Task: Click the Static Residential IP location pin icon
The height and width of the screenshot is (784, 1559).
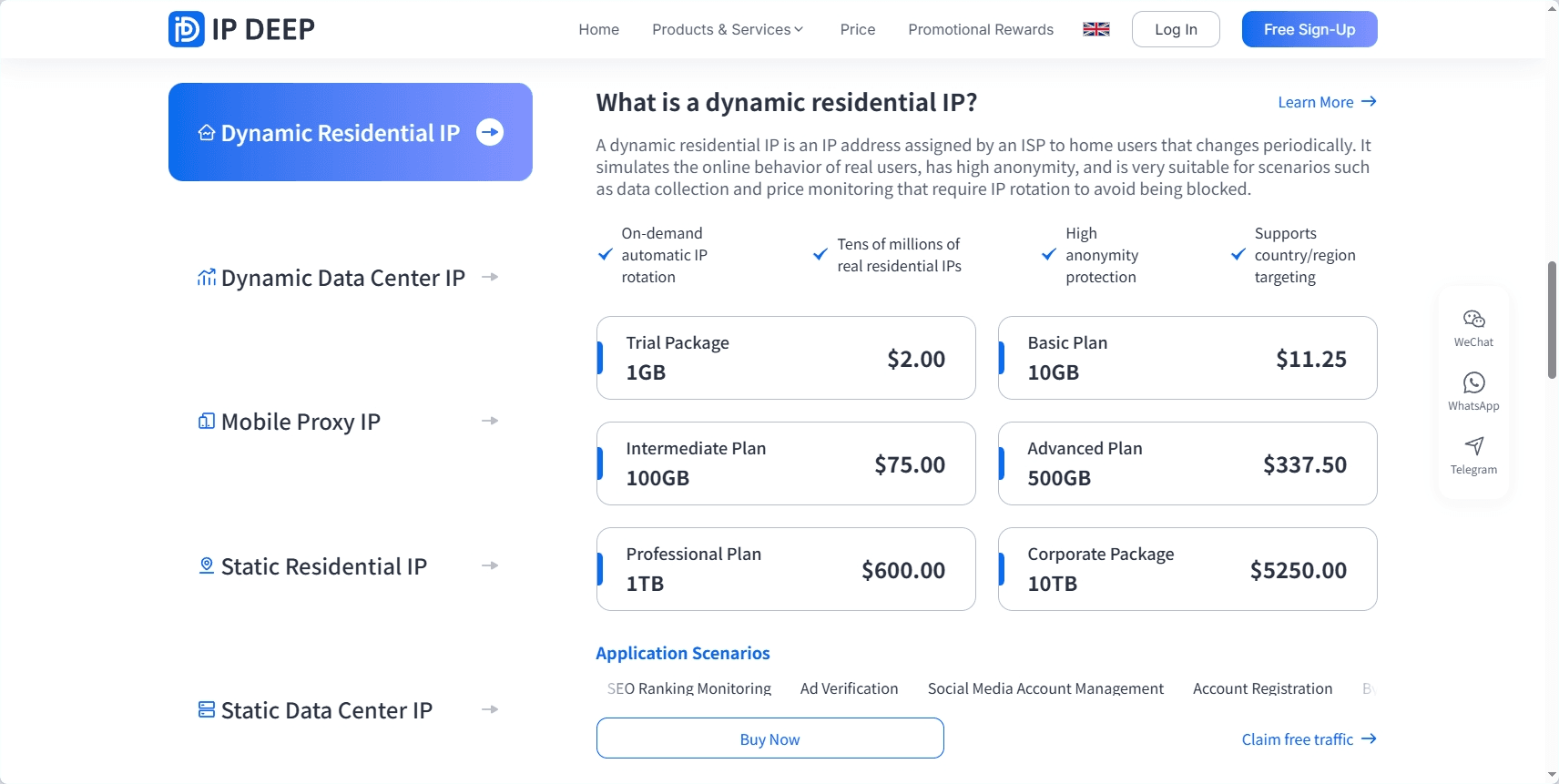Action: (x=206, y=565)
